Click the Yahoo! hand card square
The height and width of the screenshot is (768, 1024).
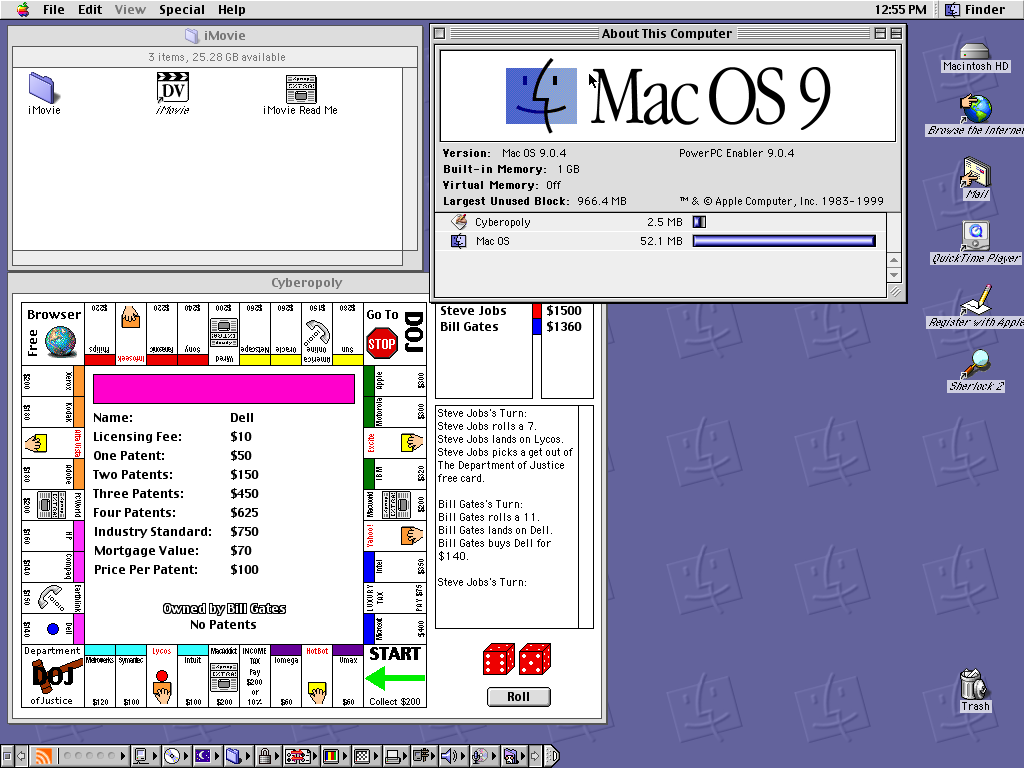click(x=395, y=536)
